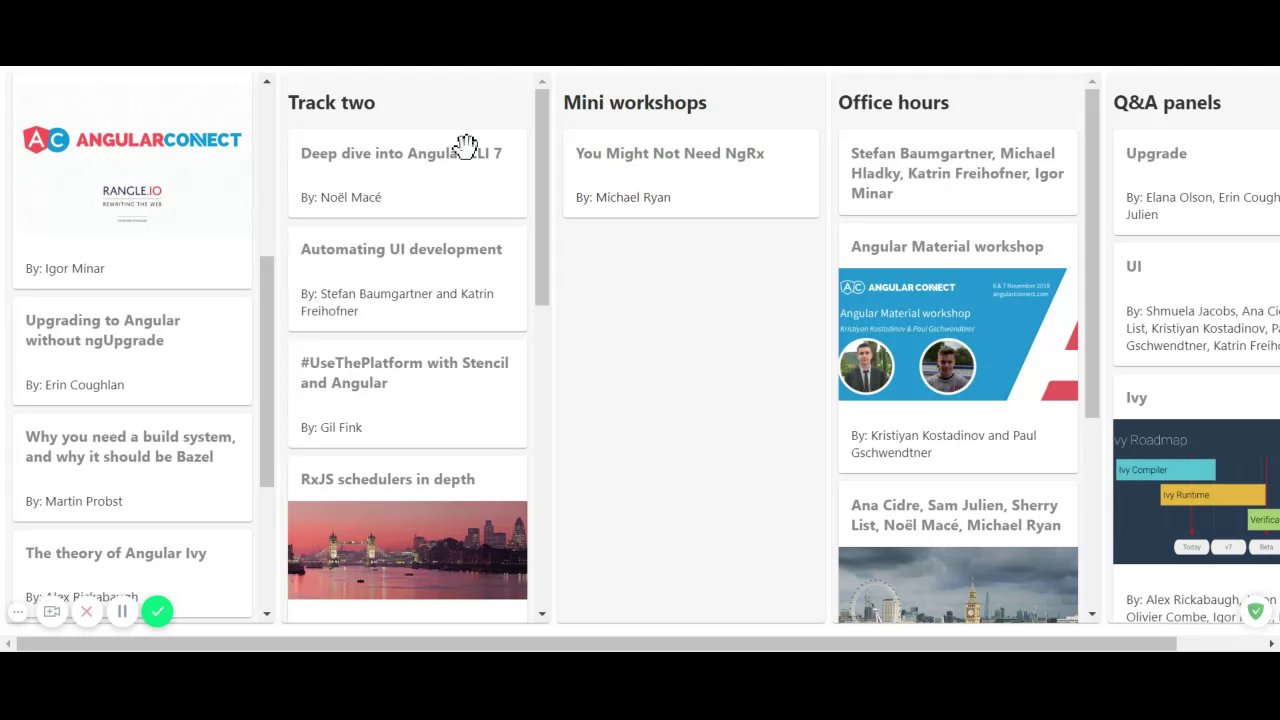Click the 'By: Igor Minar' text
The width and height of the screenshot is (1280, 720).
pyautogui.click(x=65, y=268)
